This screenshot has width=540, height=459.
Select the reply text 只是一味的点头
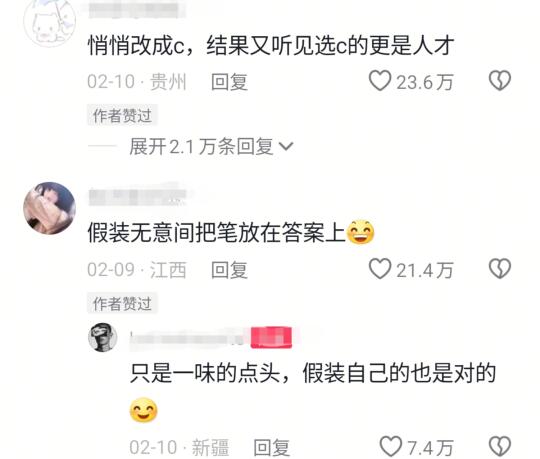[205, 373]
